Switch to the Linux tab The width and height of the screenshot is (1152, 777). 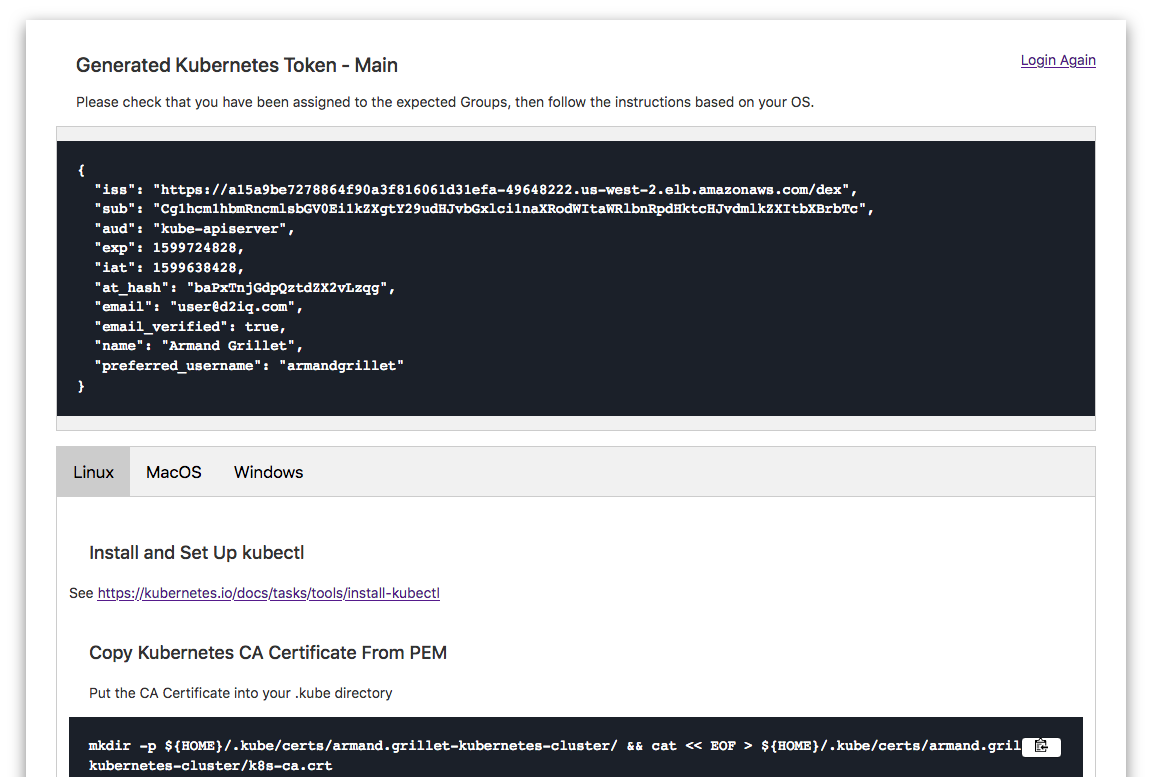coord(93,472)
